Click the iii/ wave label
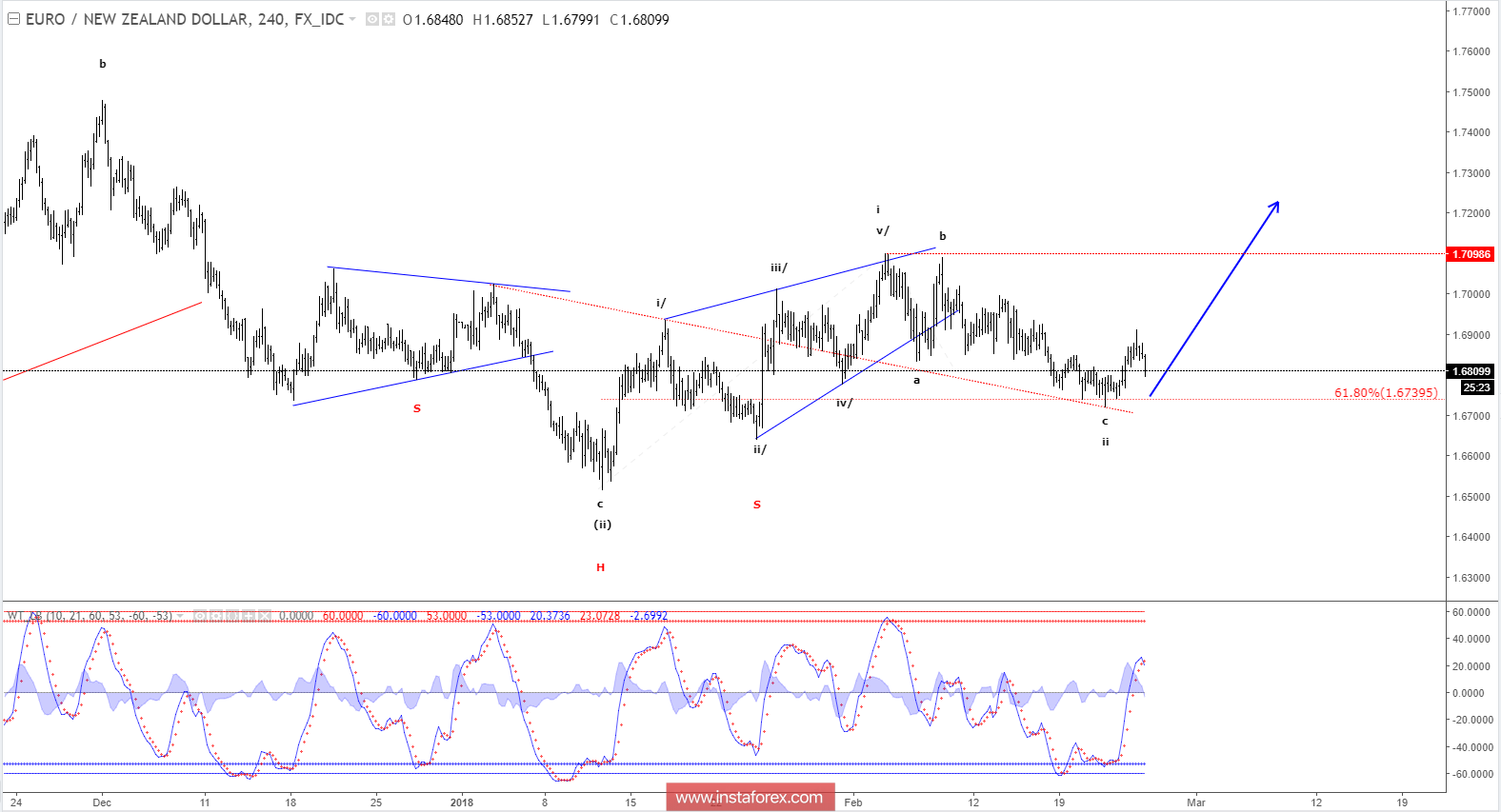1501x812 pixels. (x=779, y=268)
